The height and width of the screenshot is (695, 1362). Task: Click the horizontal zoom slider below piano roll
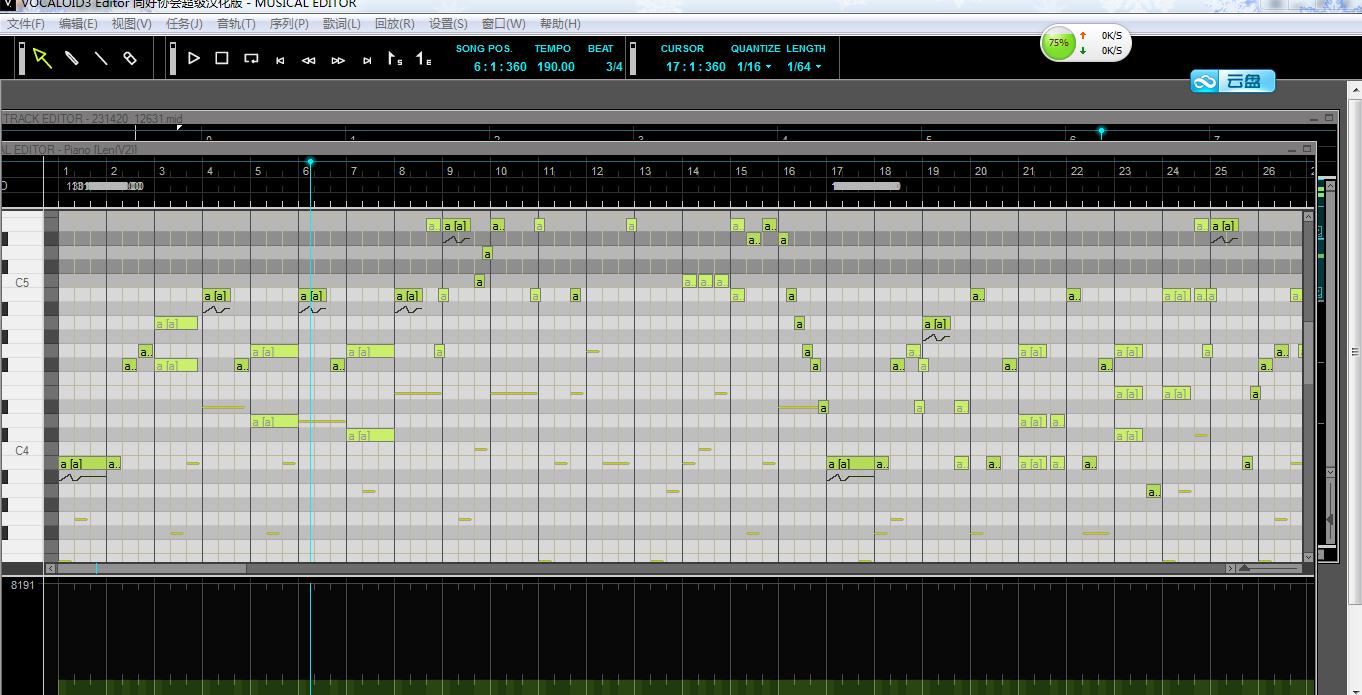[1270, 568]
